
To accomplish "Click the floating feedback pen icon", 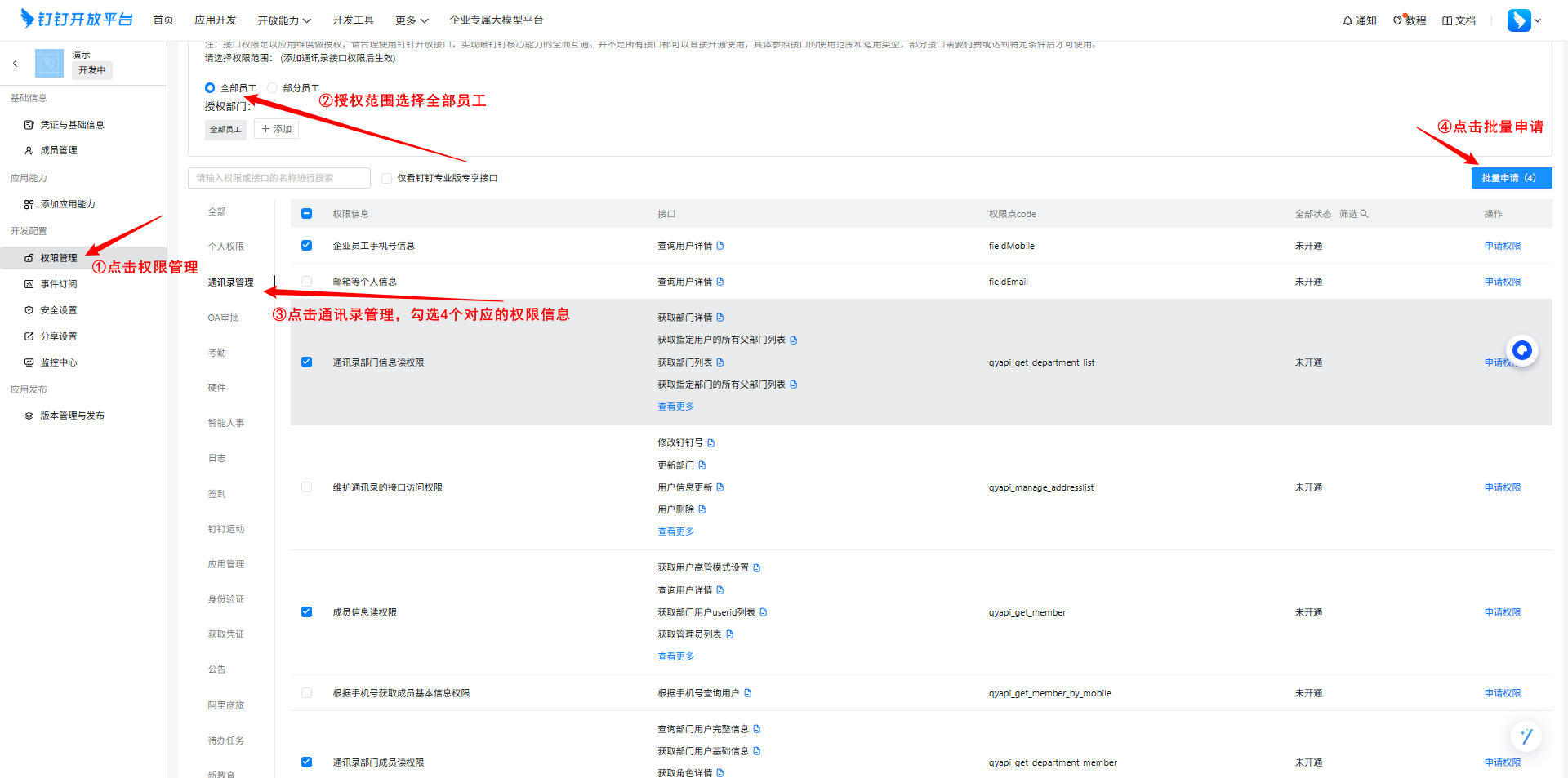I will click(1526, 736).
